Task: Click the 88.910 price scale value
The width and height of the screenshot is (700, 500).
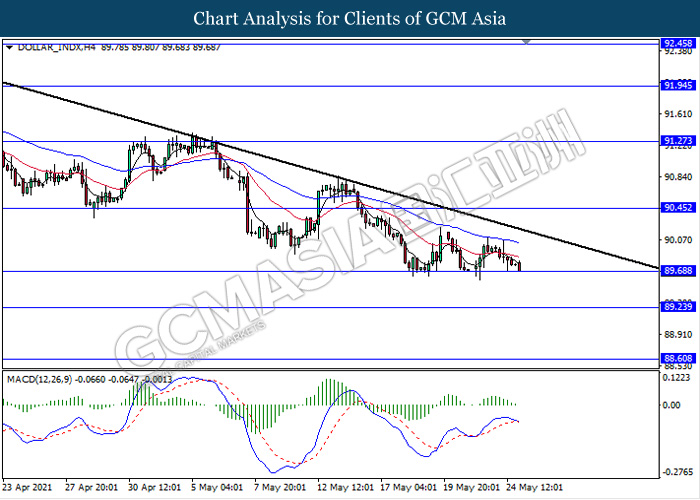Action: pos(678,334)
